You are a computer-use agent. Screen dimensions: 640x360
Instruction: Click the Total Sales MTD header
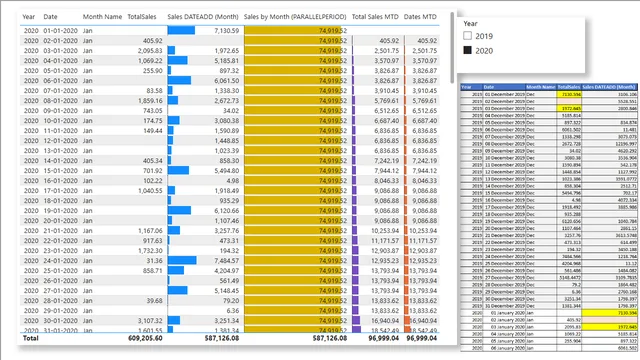[375, 17]
